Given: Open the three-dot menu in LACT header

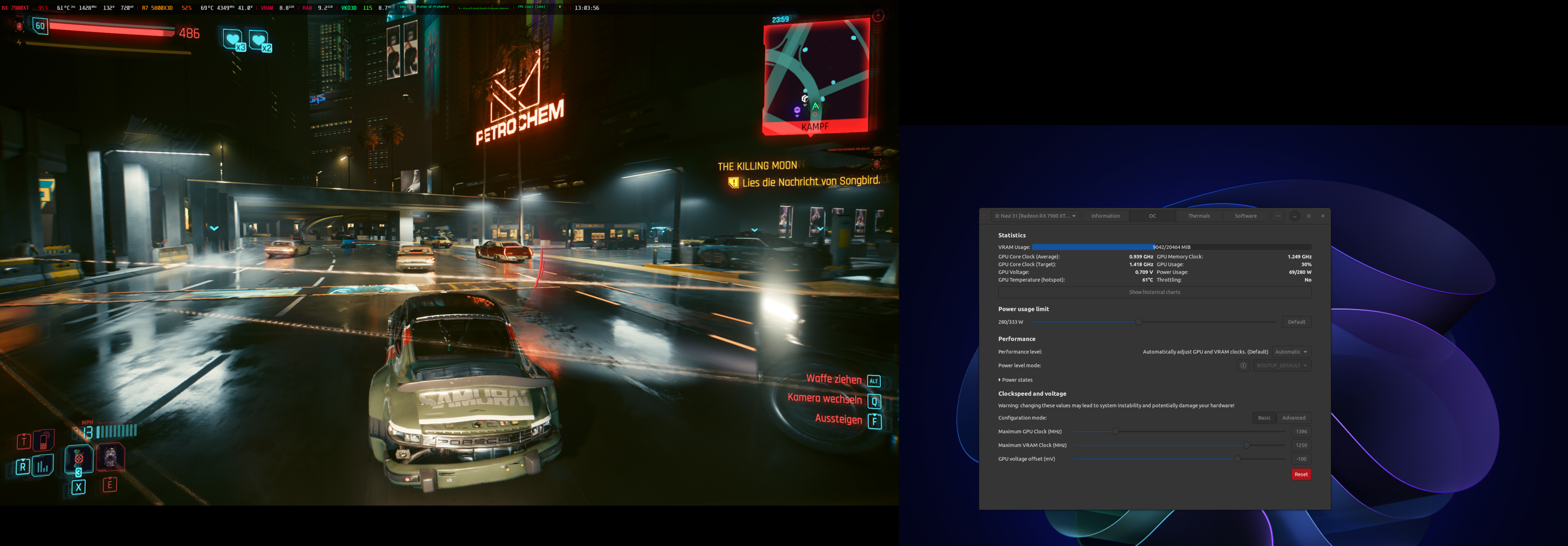Looking at the screenshot, I should pyautogui.click(x=1278, y=216).
